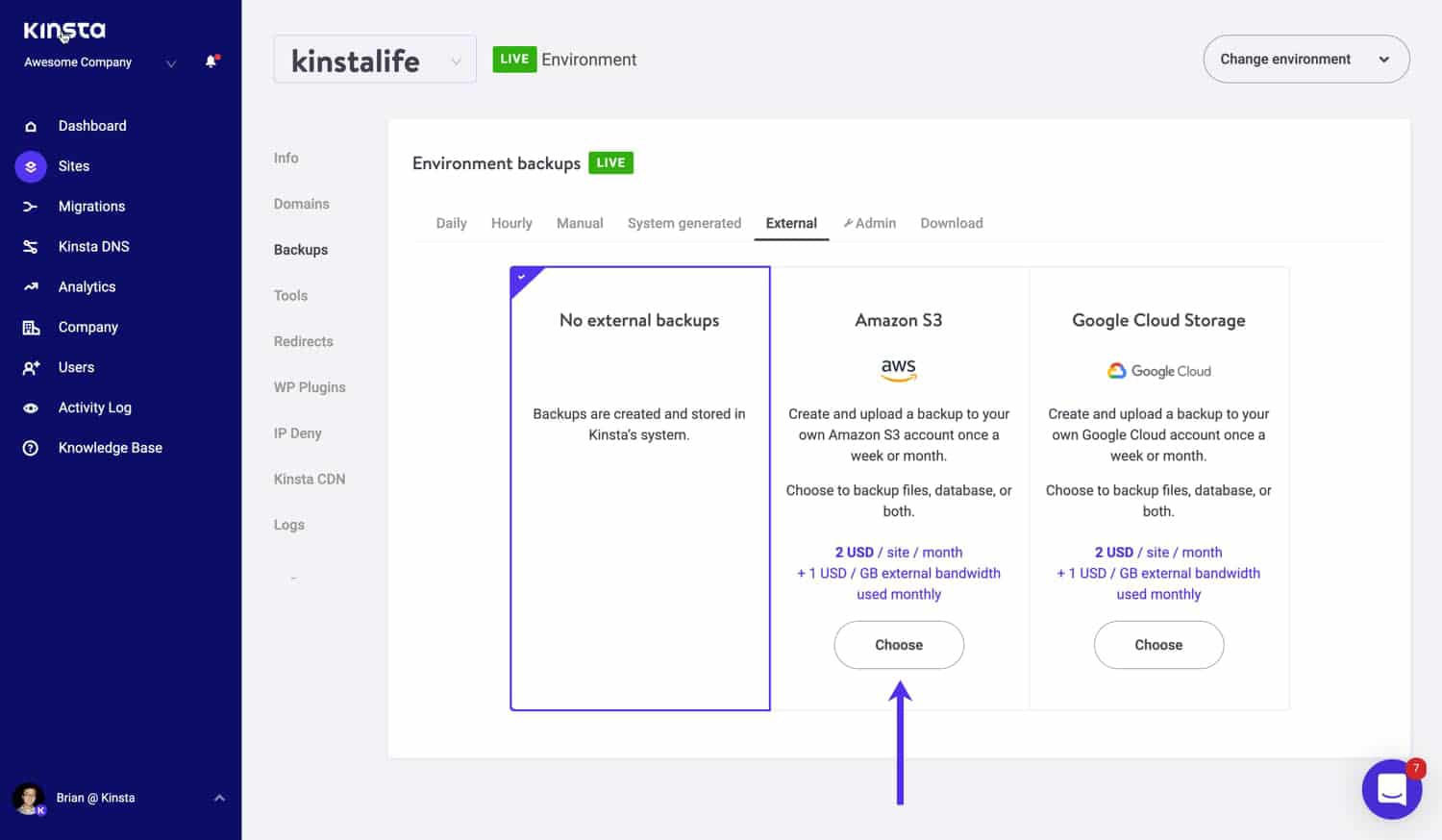The width and height of the screenshot is (1442, 840).
Task: Switch to the Download tab
Action: pyautogui.click(x=951, y=223)
